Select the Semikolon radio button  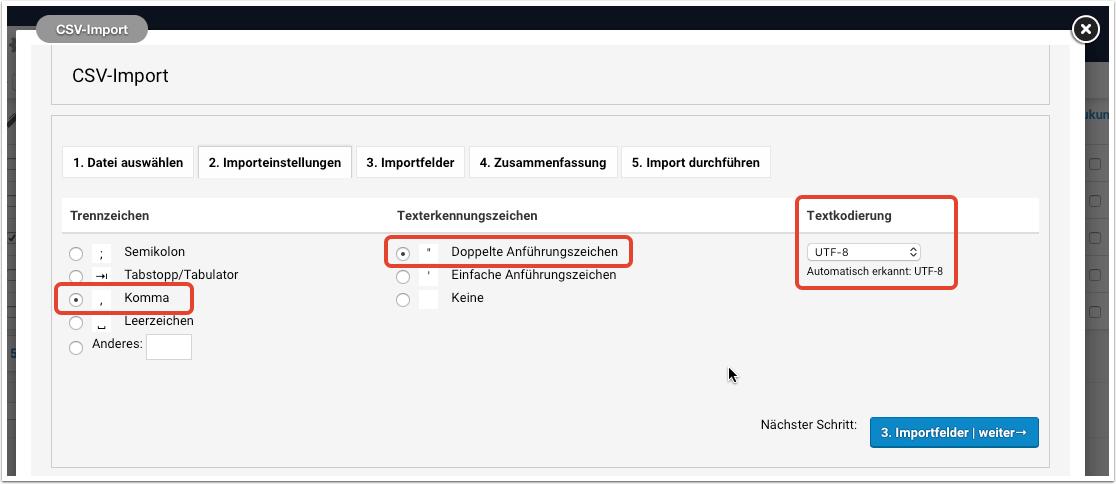pos(76,253)
